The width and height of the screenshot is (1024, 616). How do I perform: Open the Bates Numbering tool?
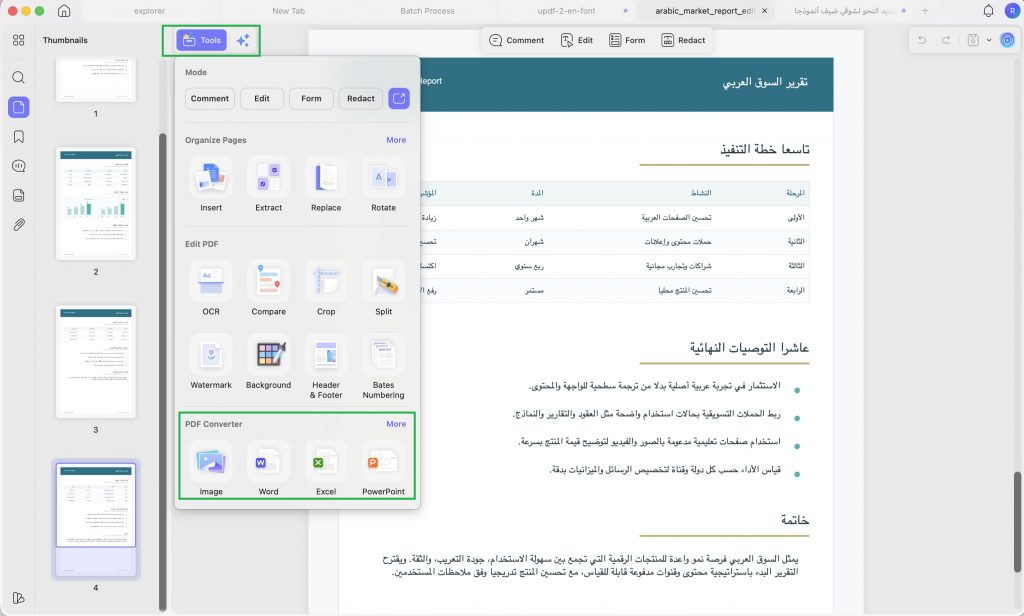tap(383, 367)
